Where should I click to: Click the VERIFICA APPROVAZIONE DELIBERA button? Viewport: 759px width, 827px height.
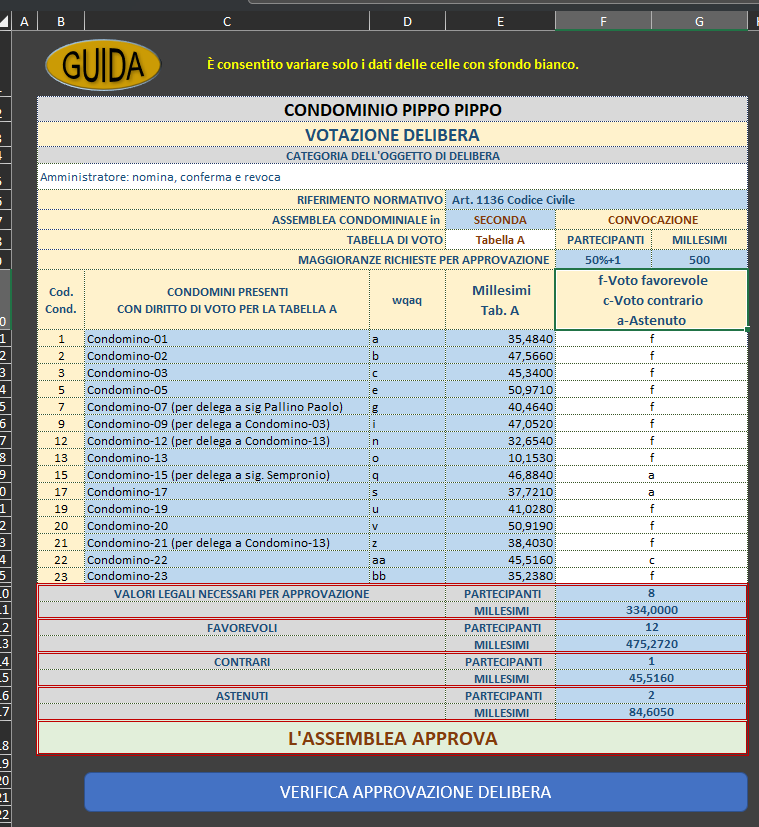416,792
